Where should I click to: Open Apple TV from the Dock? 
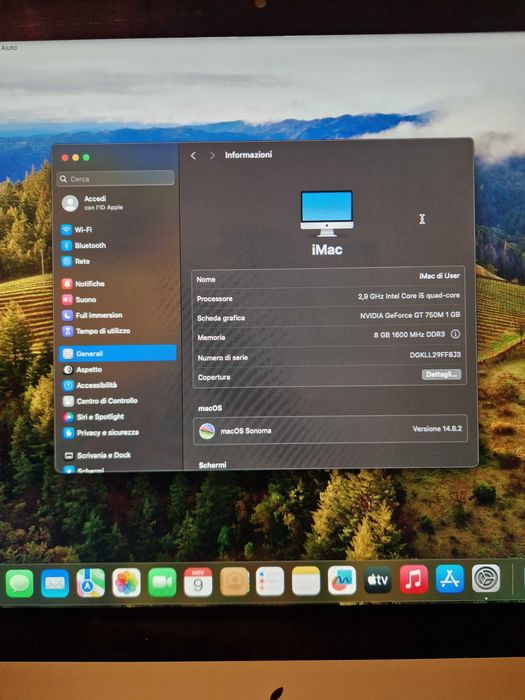(378, 580)
